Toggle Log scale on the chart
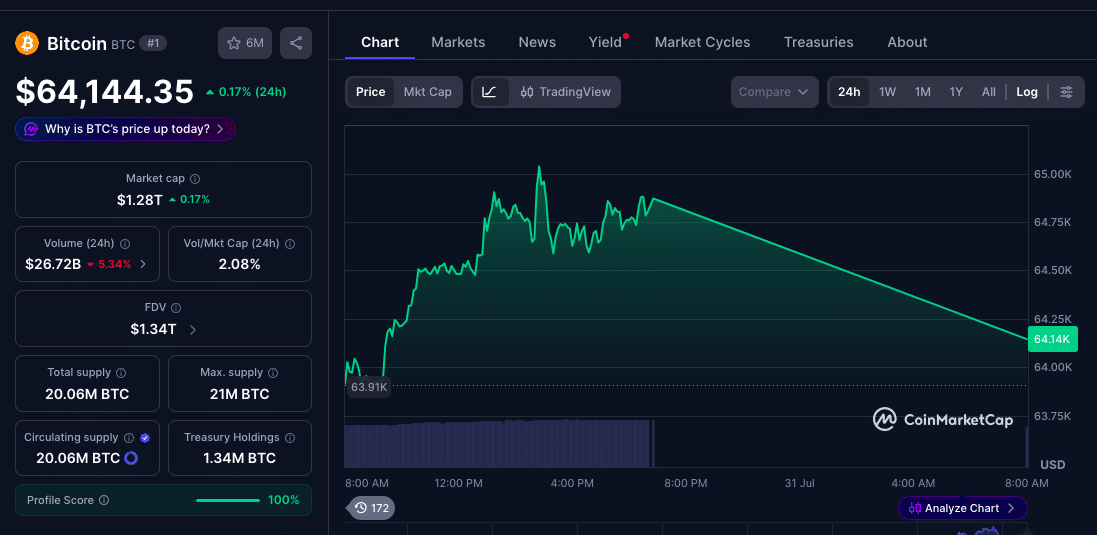The width and height of the screenshot is (1097, 535). 1027,92
